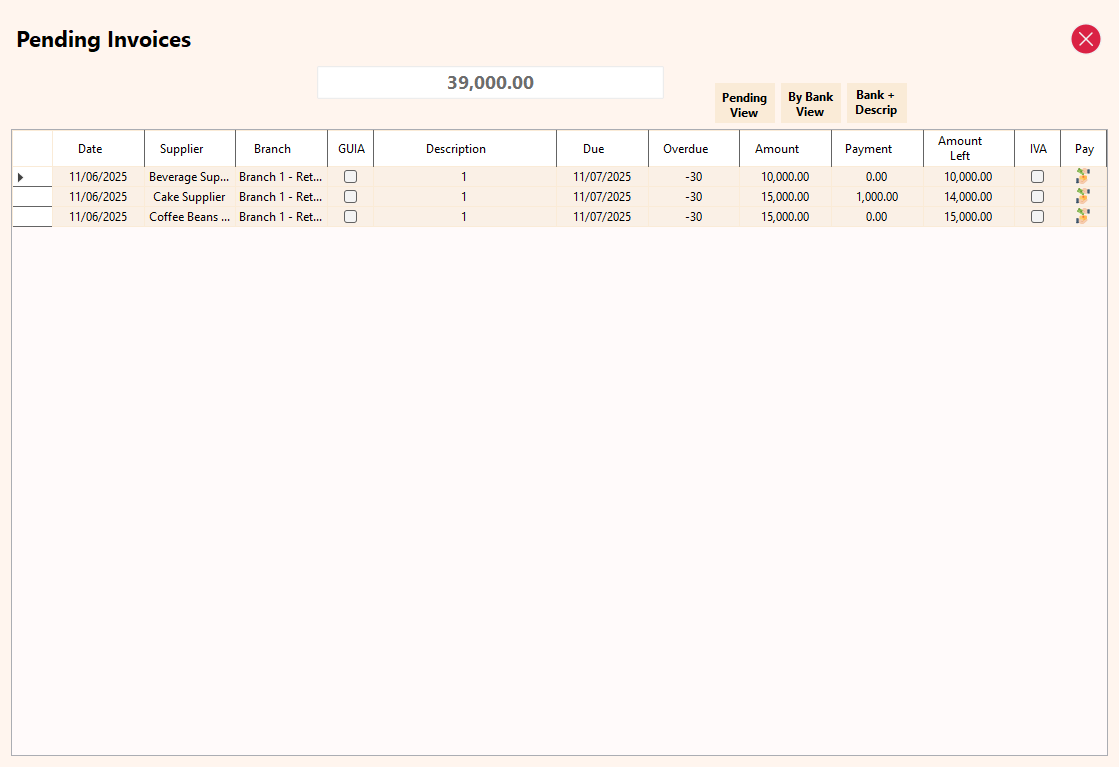Image resolution: width=1119 pixels, height=767 pixels.
Task: Switch to Pending View
Action: click(744, 104)
